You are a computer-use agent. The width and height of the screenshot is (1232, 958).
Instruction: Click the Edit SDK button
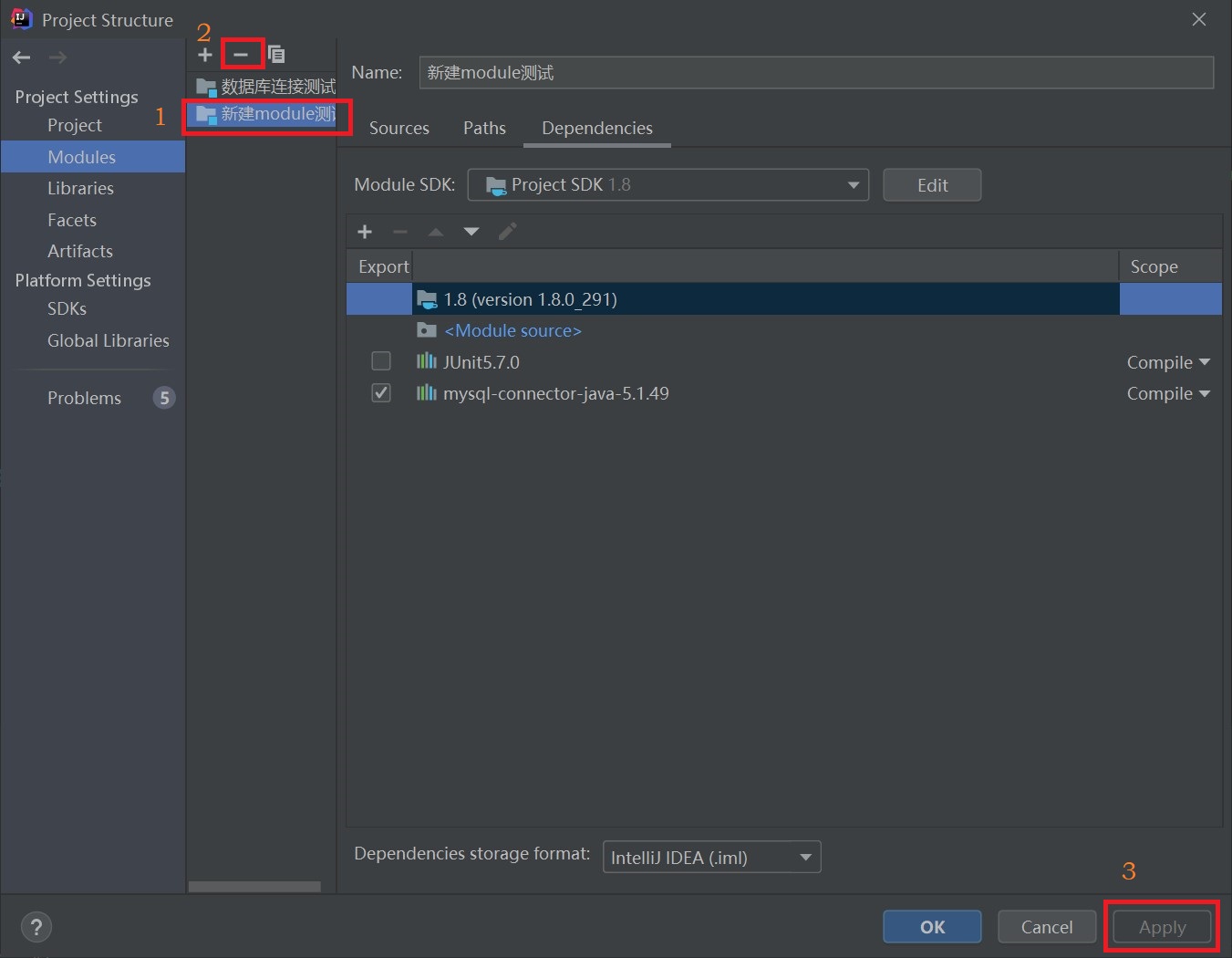pyautogui.click(x=932, y=185)
